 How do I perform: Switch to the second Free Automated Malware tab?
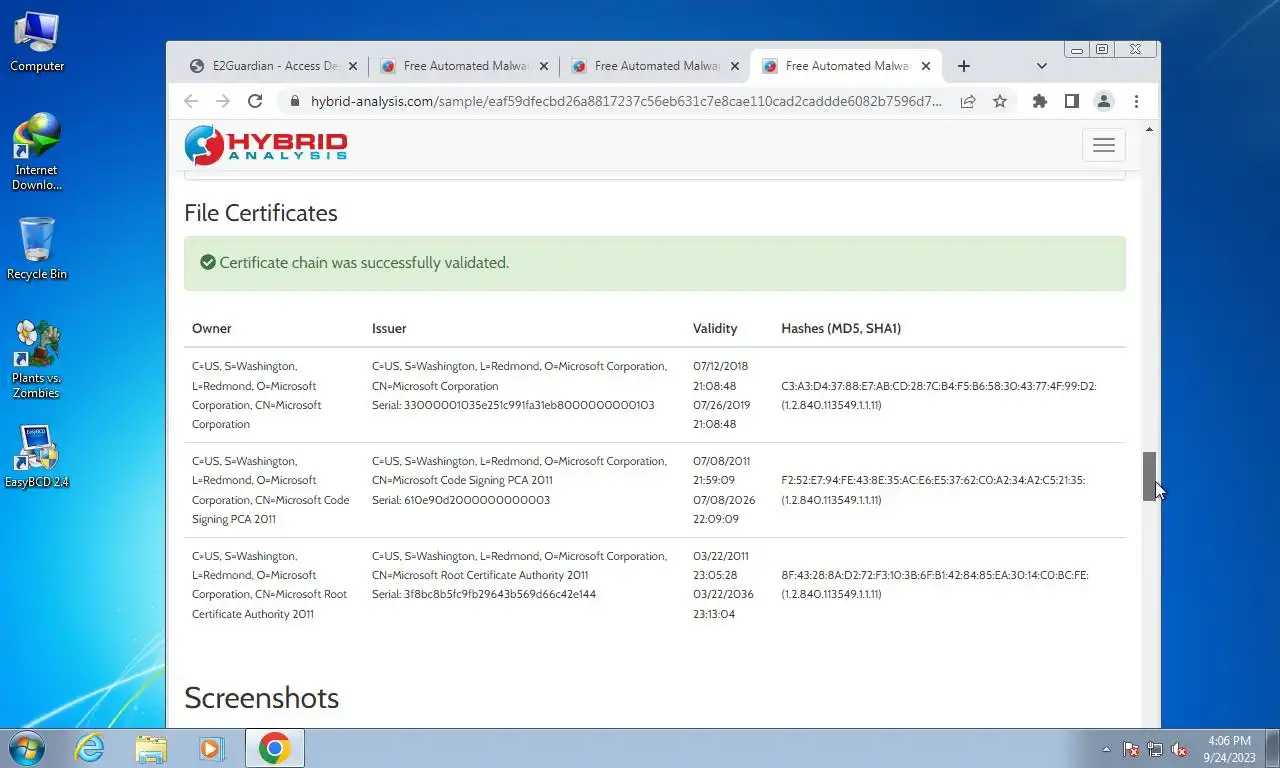[655, 66]
